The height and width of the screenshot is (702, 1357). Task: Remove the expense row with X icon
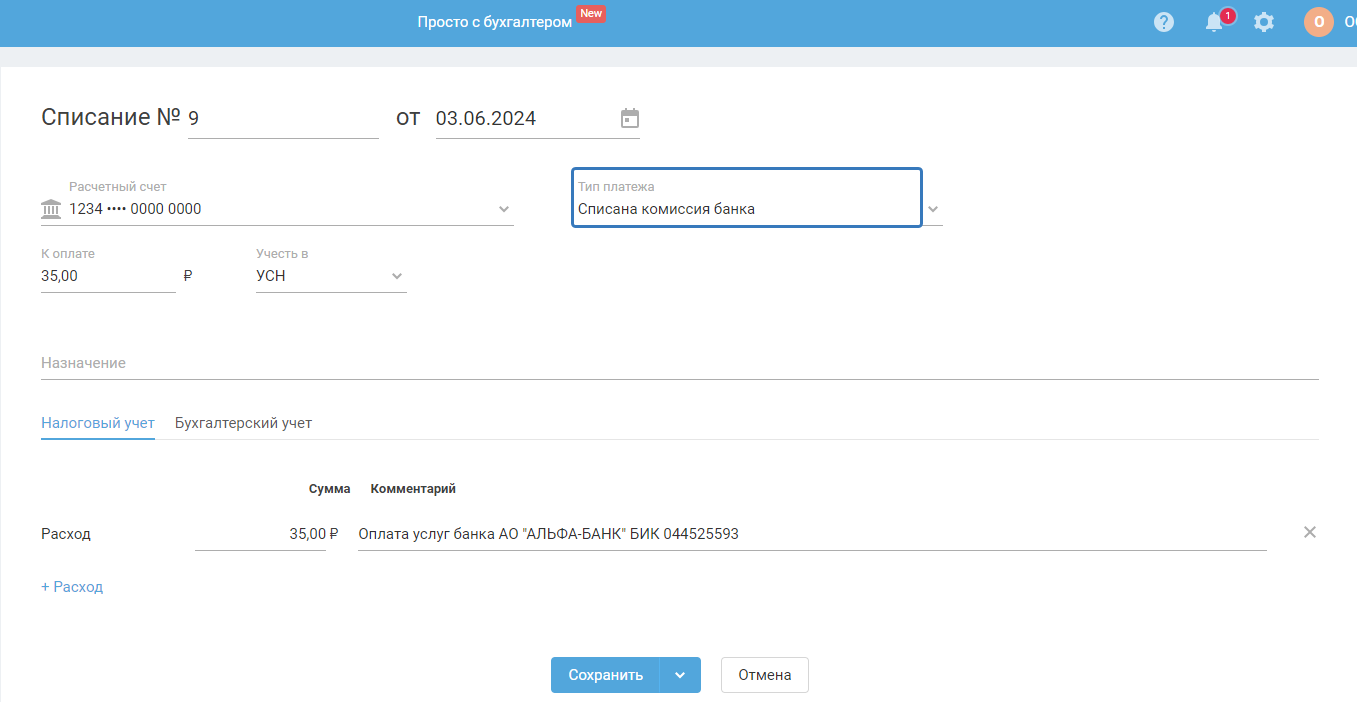(1310, 532)
